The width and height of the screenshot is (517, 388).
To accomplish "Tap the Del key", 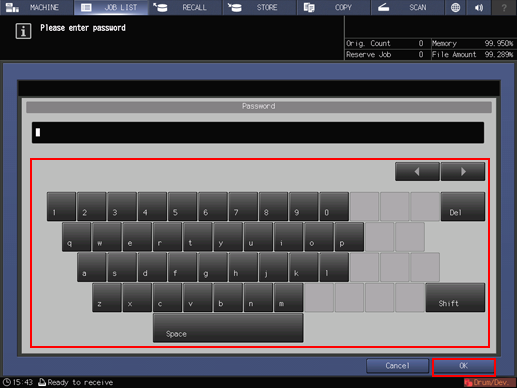I will pos(463,206).
